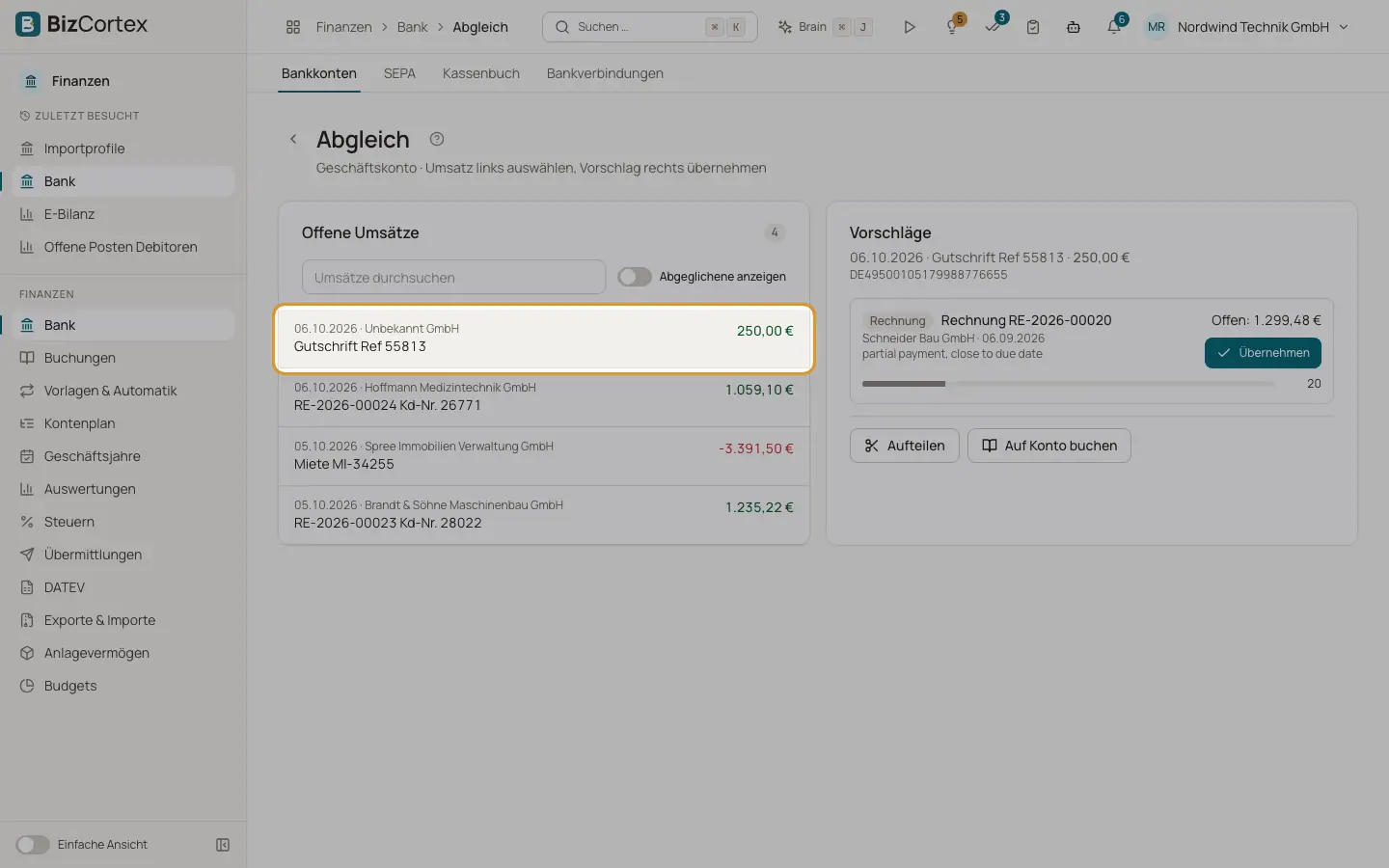The width and height of the screenshot is (1389, 868).
Task: Open the robot assistant icon
Action: pos(1074,27)
